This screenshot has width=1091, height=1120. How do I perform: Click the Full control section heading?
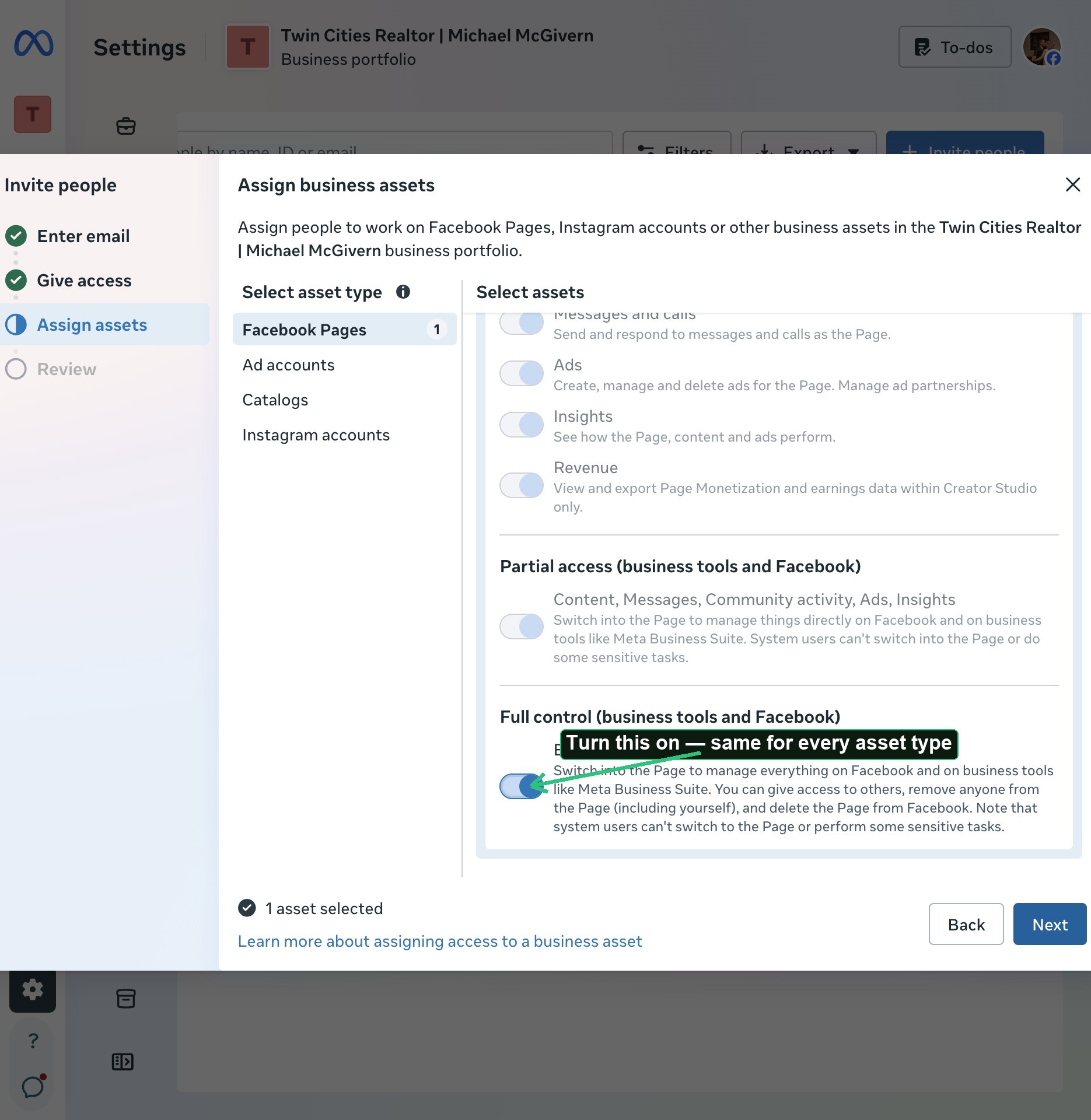point(670,717)
